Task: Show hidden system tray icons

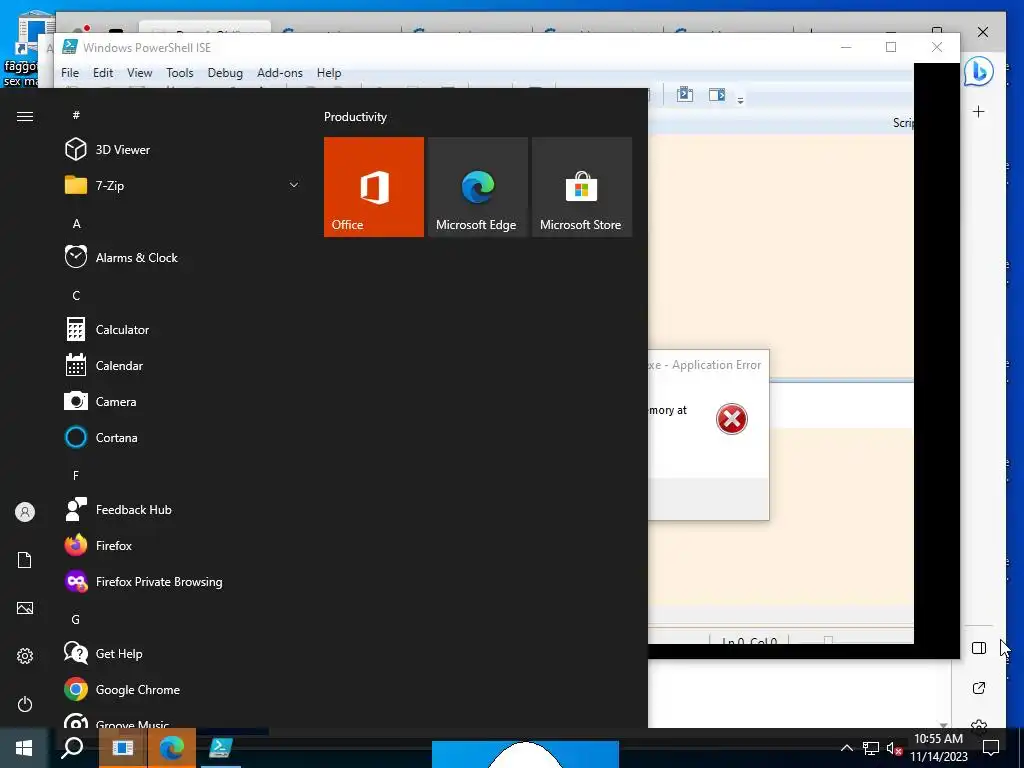Action: click(x=846, y=748)
